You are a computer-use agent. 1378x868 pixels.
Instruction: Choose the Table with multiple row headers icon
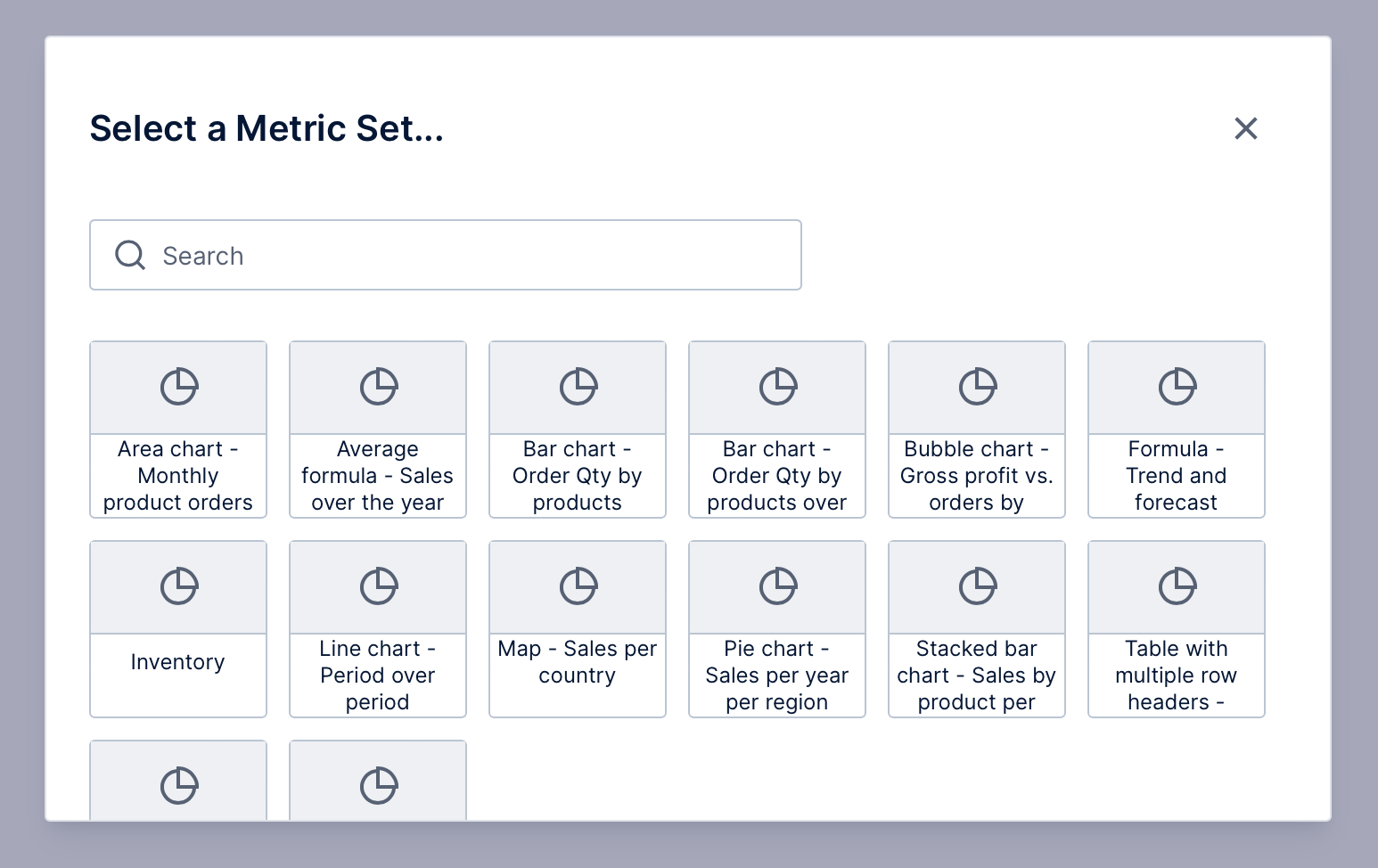(x=1177, y=586)
